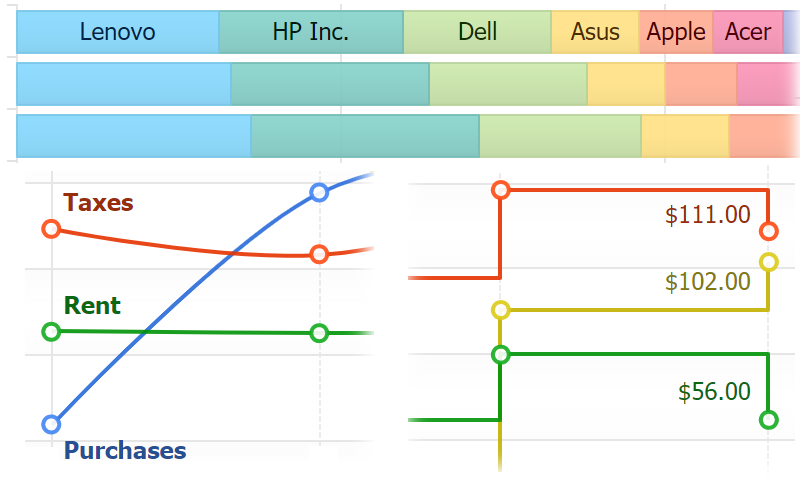Select the HP Inc. bar segment
The image size is (800, 494).
point(310,32)
